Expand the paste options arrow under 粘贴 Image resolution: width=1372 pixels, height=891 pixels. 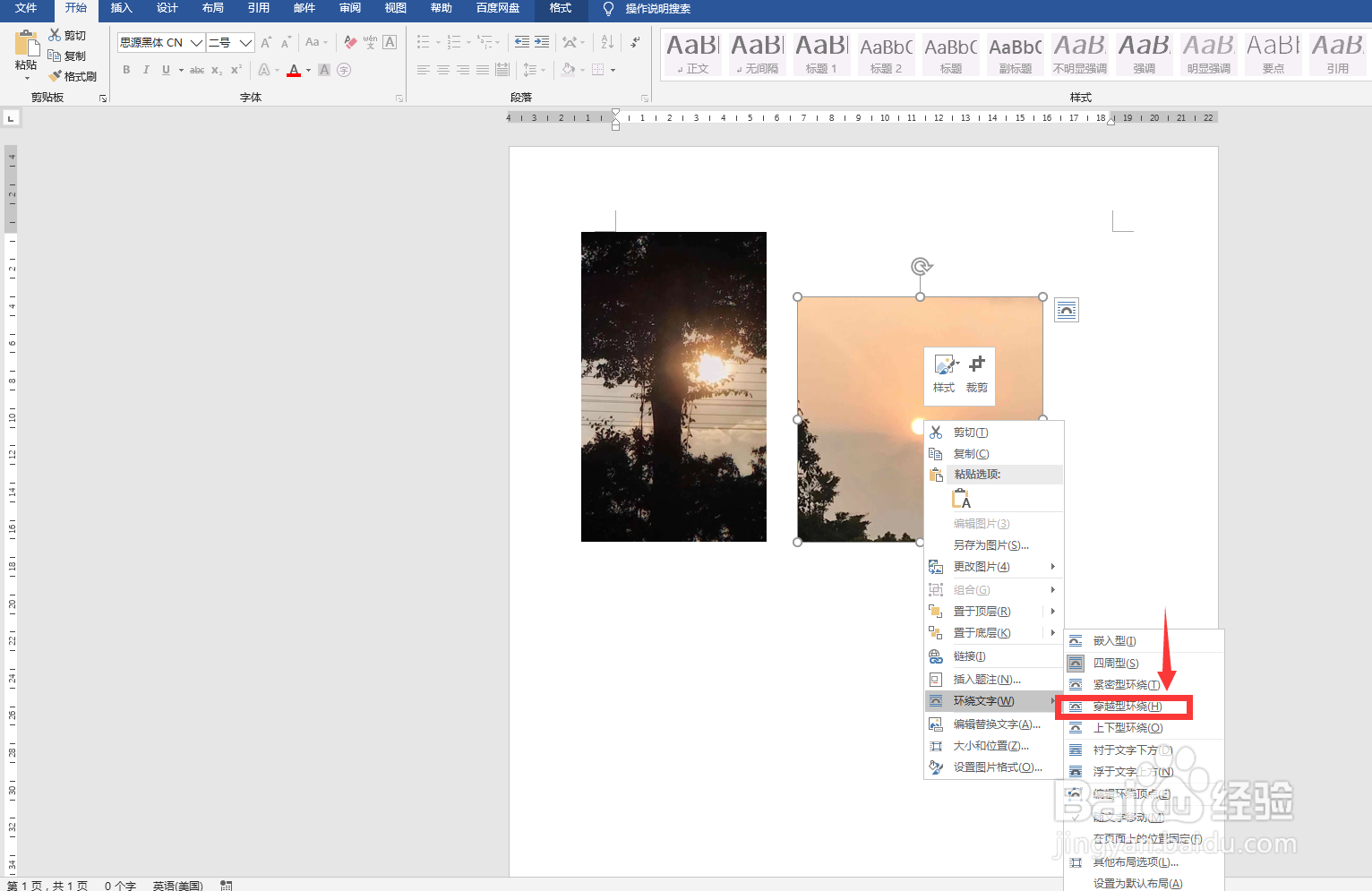click(x=27, y=79)
